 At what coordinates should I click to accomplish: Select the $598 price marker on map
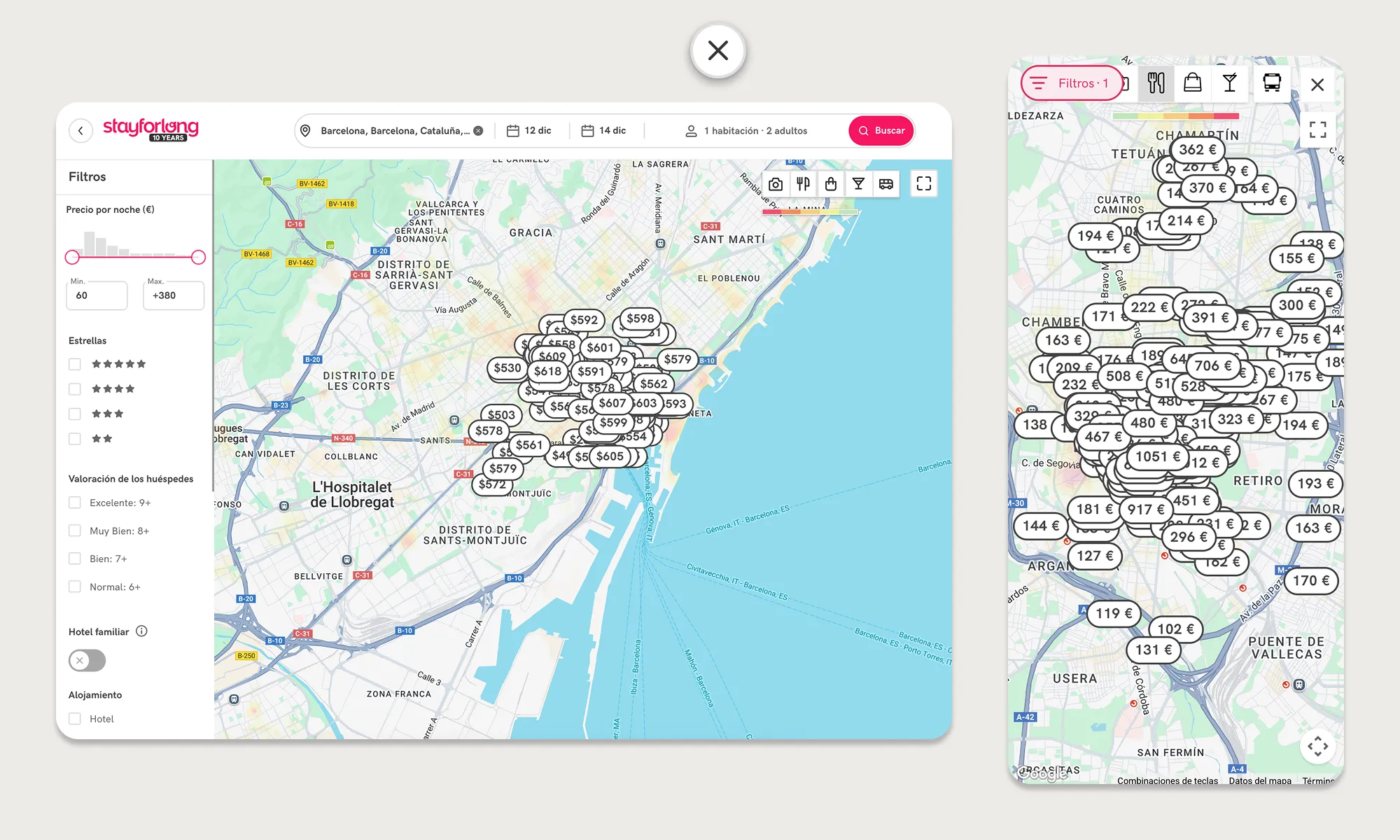point(640,318)
